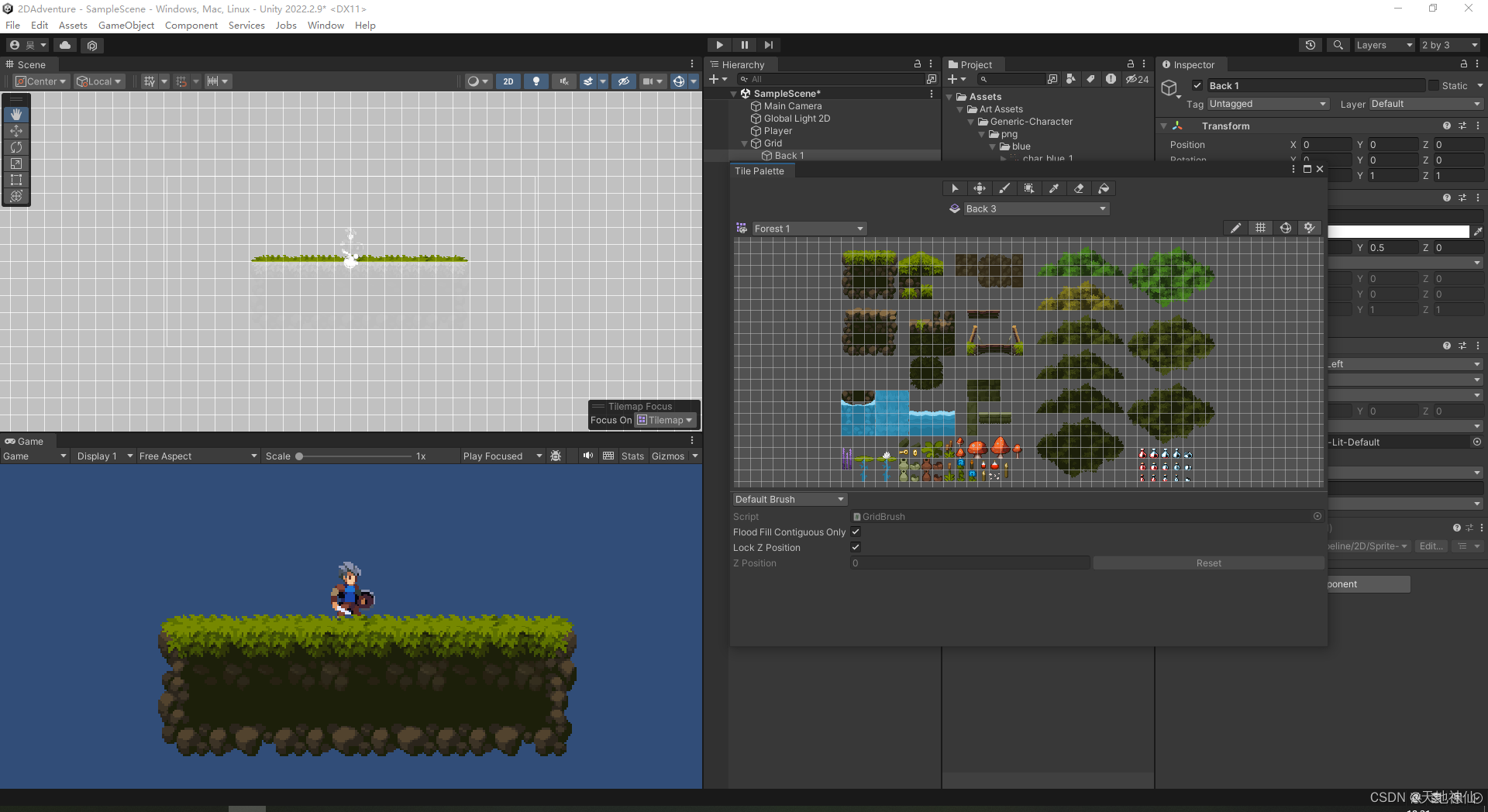Uncheck Lock Z Position

coord(856,547)
